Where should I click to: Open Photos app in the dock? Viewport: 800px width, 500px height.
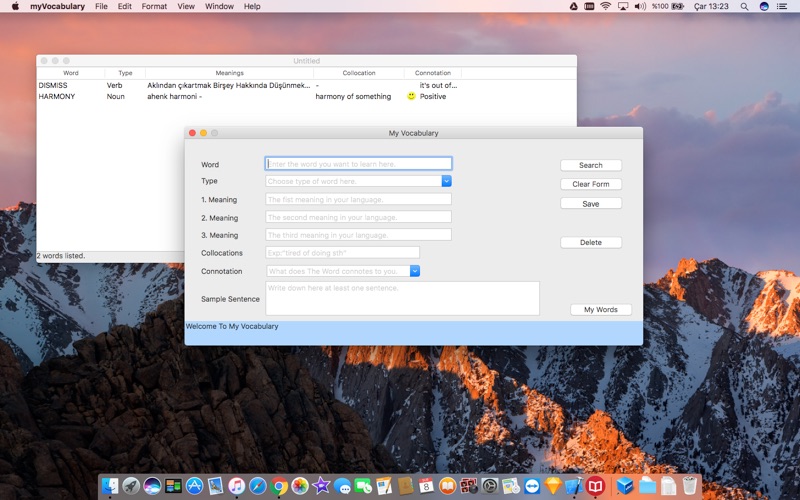300,486
